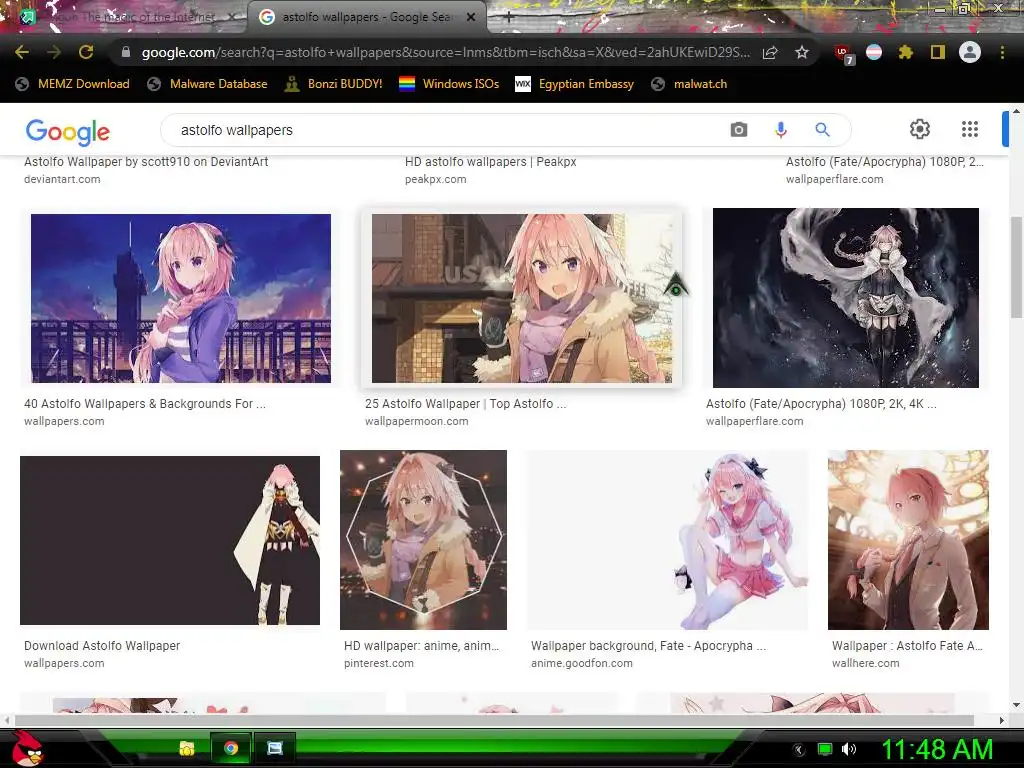The width and height of the screenshot is (1024, 768).
Task: Open the Download Astolfo Wallpaper image
Action: click(x=170, y=540)
